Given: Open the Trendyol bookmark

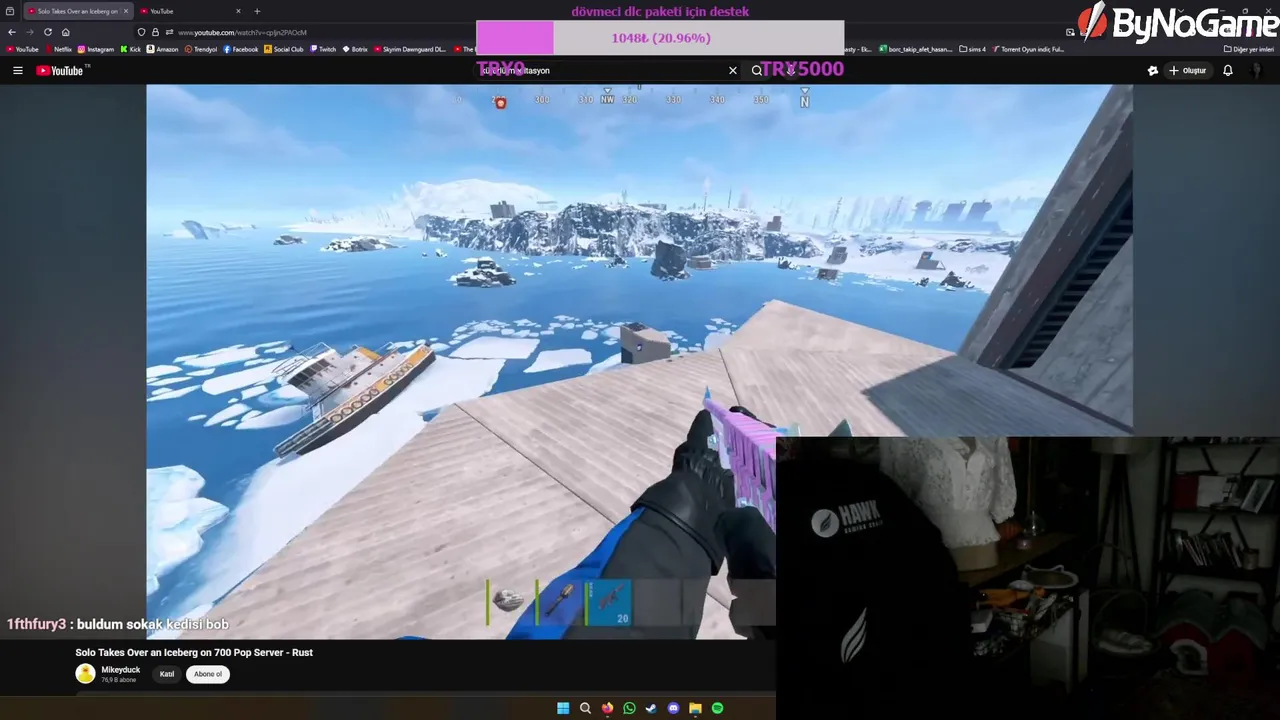Looking at the screenshot, I should (201, 49).
